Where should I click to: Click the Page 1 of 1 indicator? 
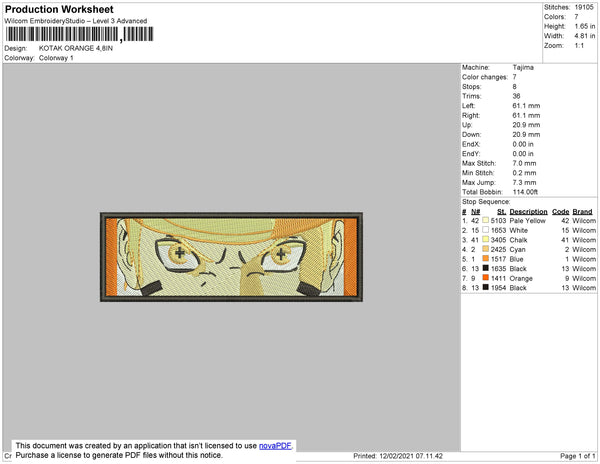tap(578, 456)
